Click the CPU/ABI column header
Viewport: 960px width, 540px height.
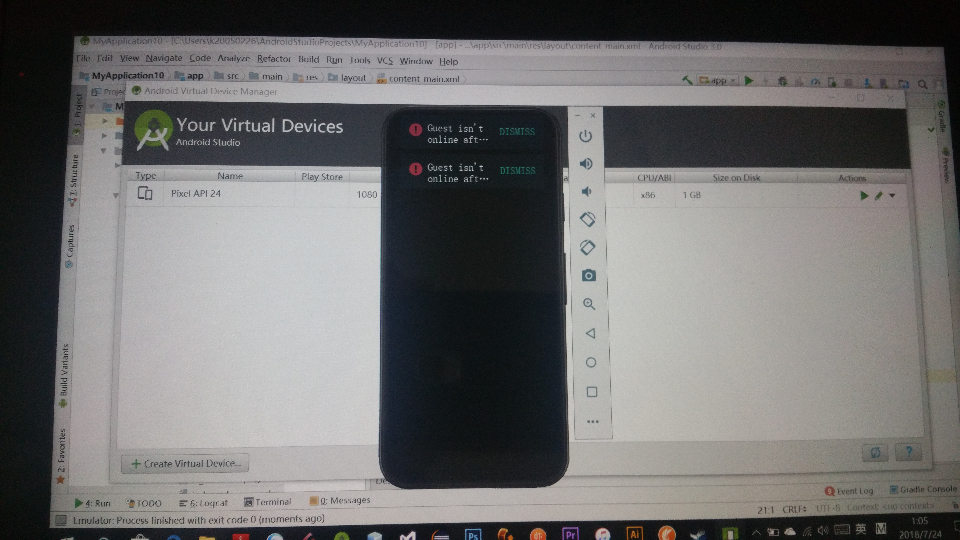click(654, 178)
